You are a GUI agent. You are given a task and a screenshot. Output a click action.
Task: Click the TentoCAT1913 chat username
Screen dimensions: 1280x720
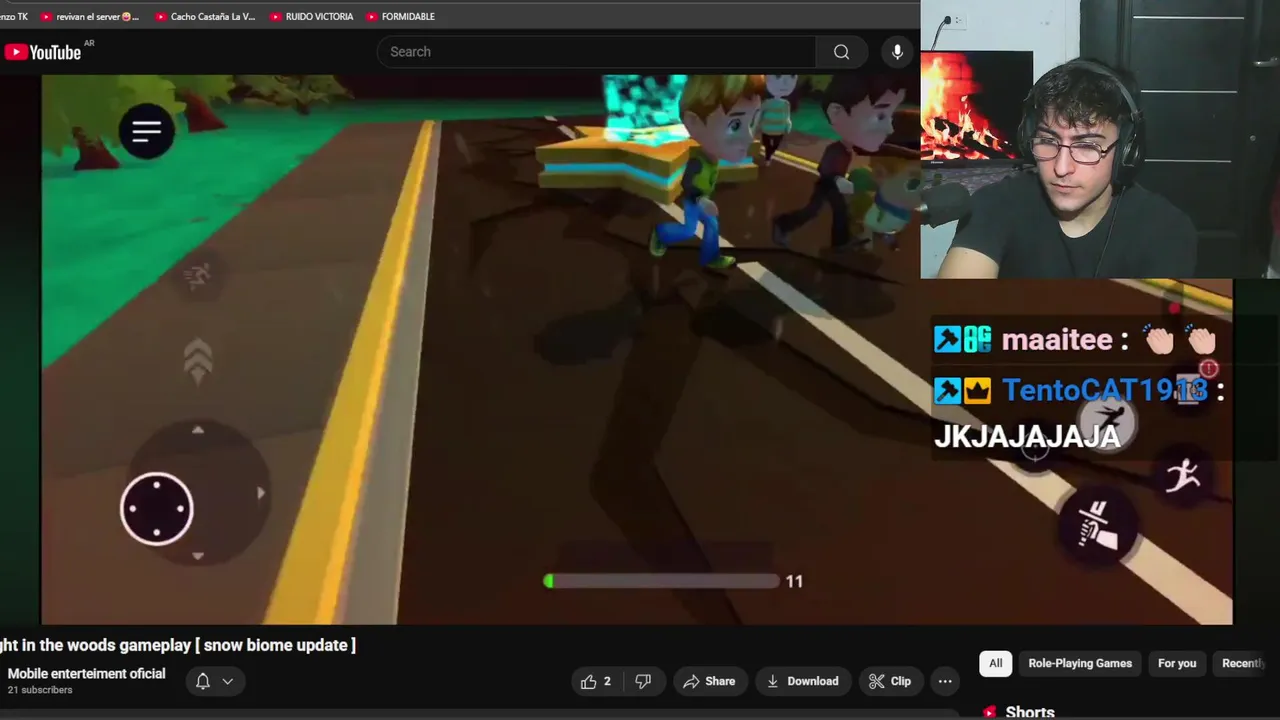[x=1104, y=390]
